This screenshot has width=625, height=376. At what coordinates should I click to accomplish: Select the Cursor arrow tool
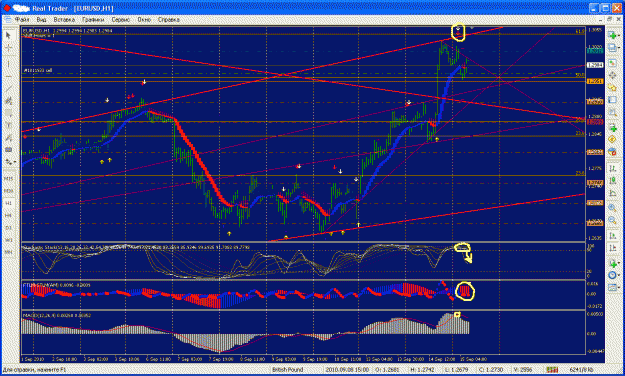point(8,35)
